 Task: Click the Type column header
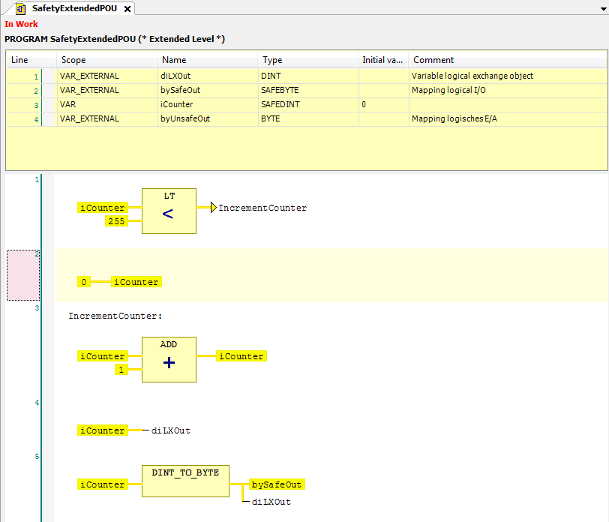(272, 60)
